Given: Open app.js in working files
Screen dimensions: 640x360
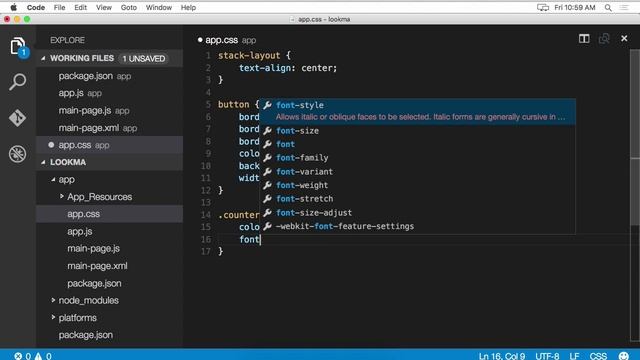Looking at the screenshot, I should click(109, 93).
